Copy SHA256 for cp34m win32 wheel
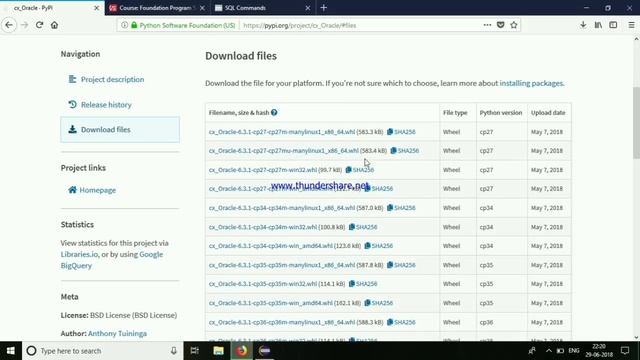The height and width of the screenshot is (360, 640). coord(363,227)
